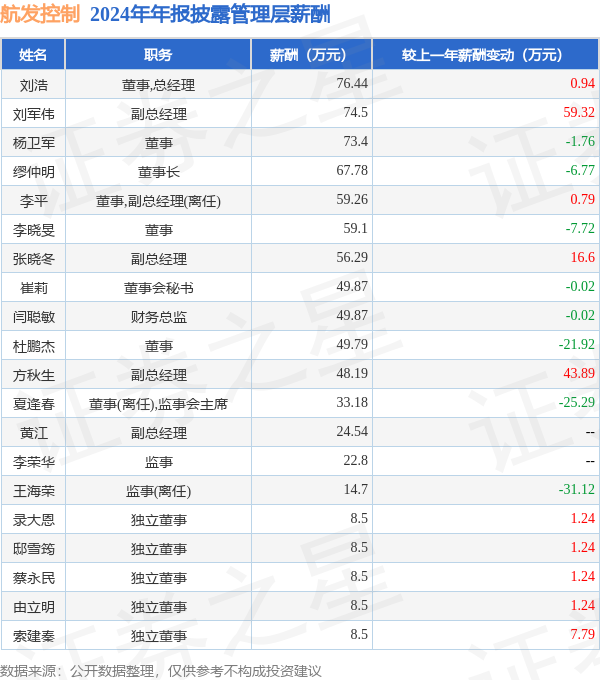The height and width of the screenshot is (680, 600).
Task: Click the 财务总监 position cell
Action: pos(158,317)
